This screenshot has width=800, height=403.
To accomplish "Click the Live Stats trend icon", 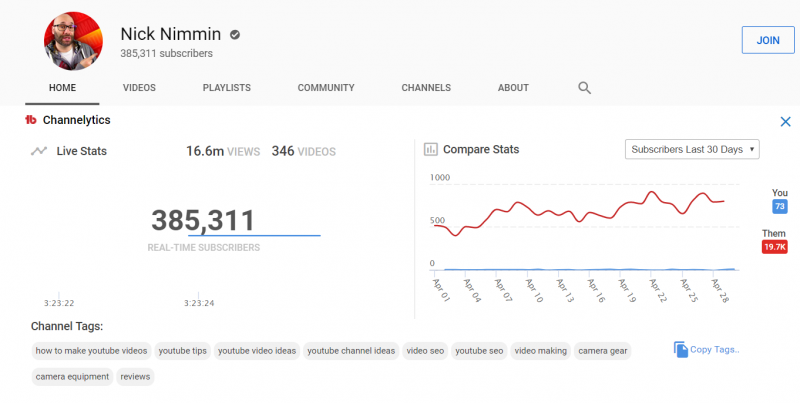I will click(39, 151).
